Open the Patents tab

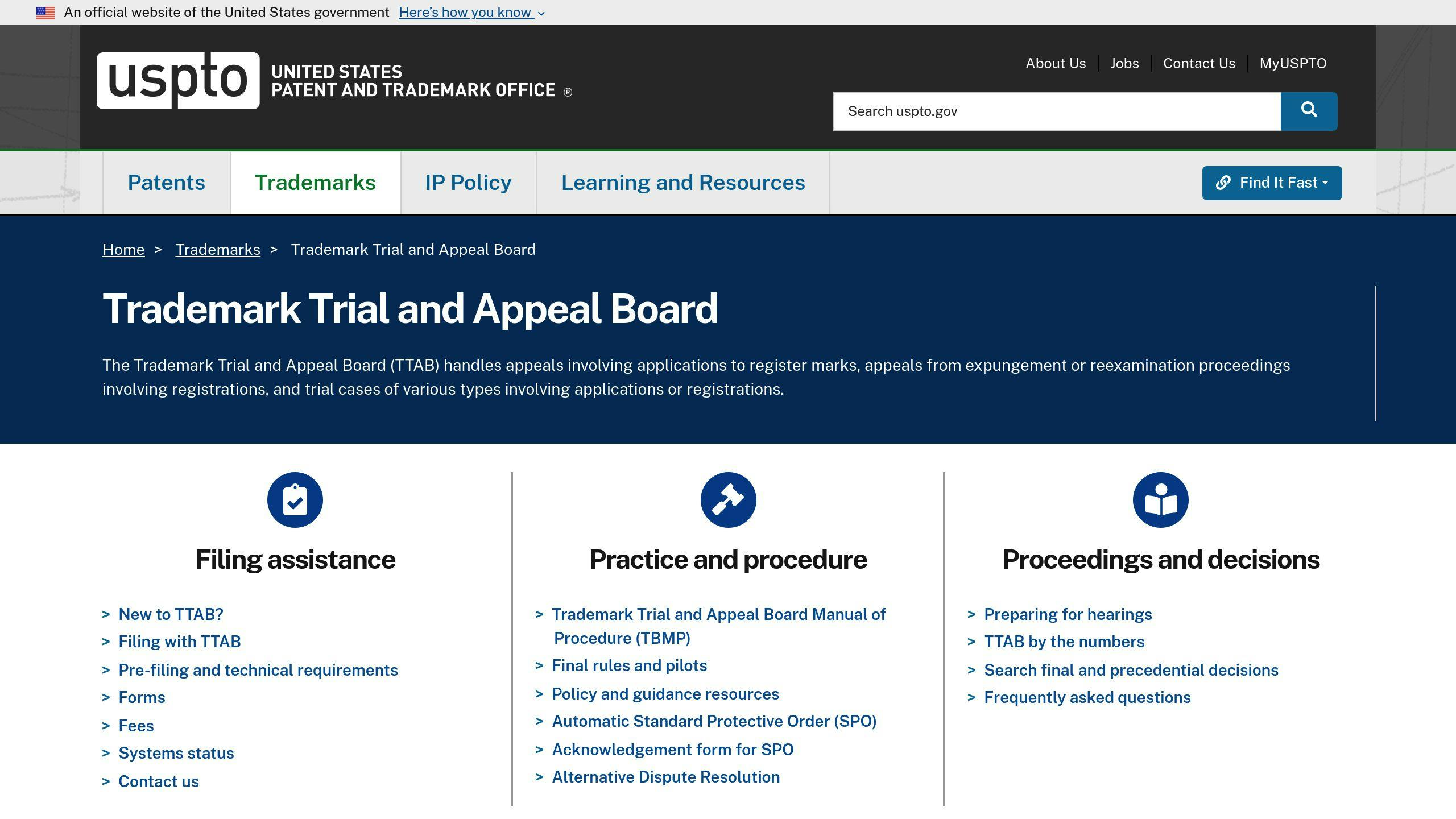coord(166,183)
